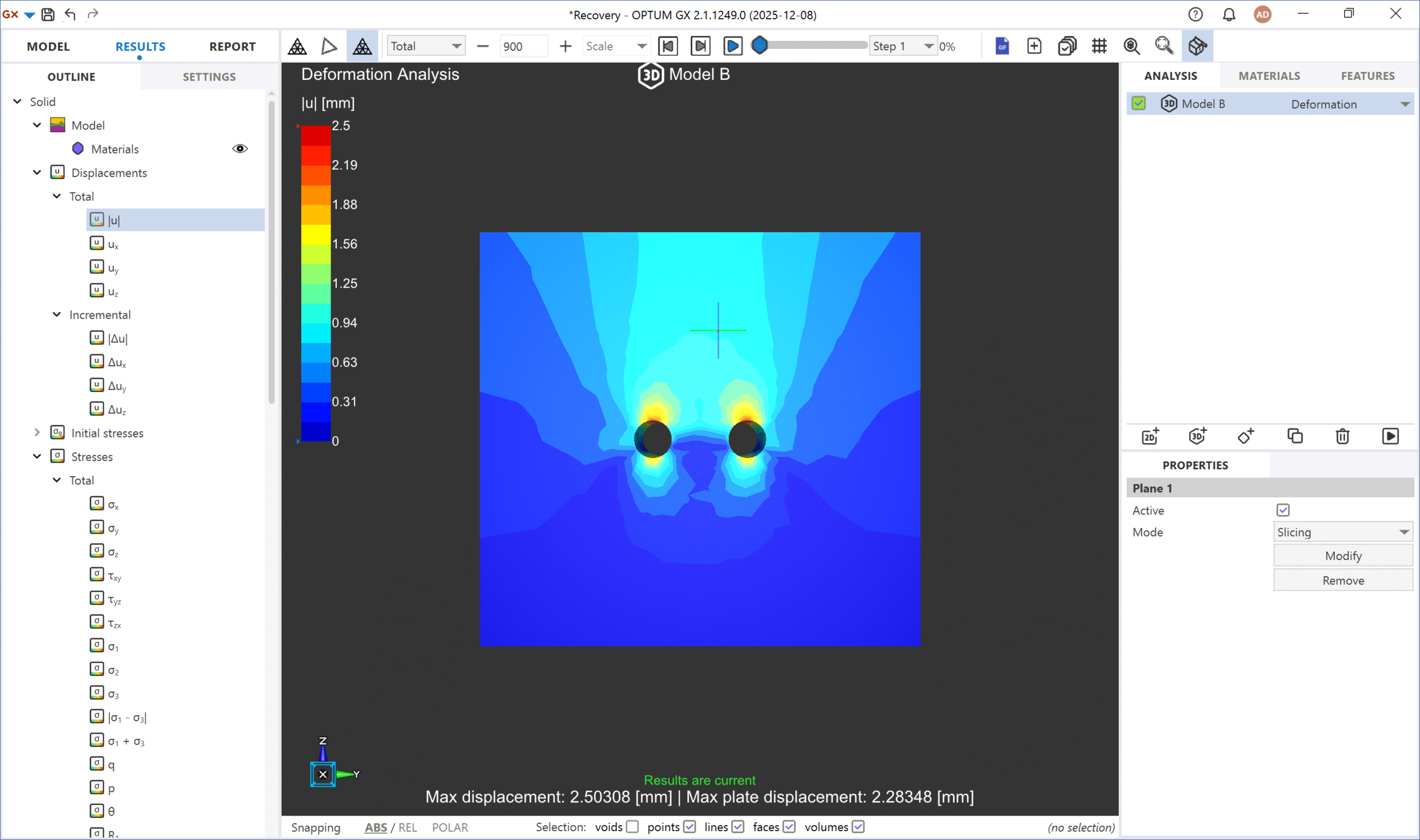
Task: Click the Modify button
Action: (1342, 556)
